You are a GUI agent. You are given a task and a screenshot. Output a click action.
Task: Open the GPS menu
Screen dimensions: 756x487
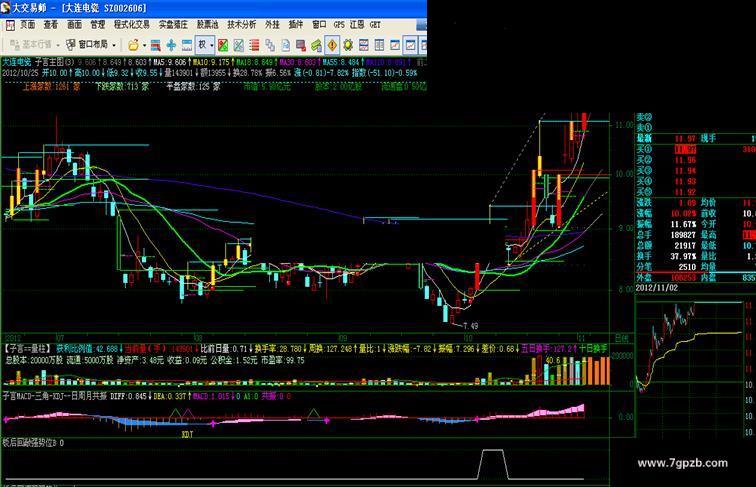coord(339,25)
